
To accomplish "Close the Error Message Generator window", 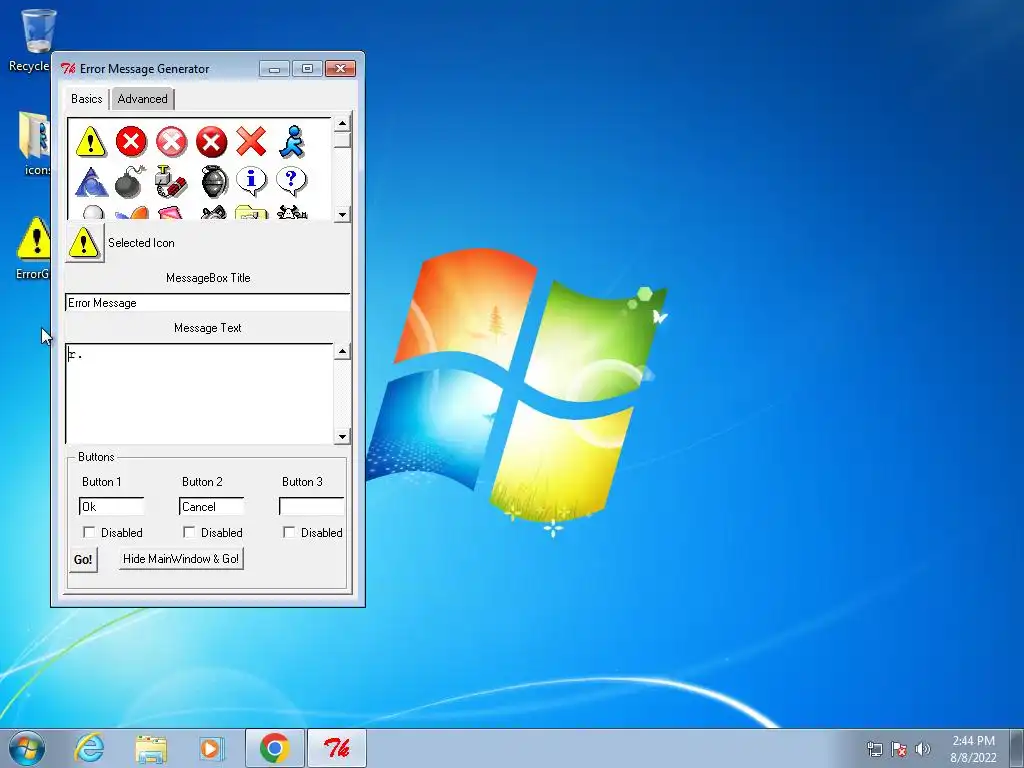I will pos(340,69).
